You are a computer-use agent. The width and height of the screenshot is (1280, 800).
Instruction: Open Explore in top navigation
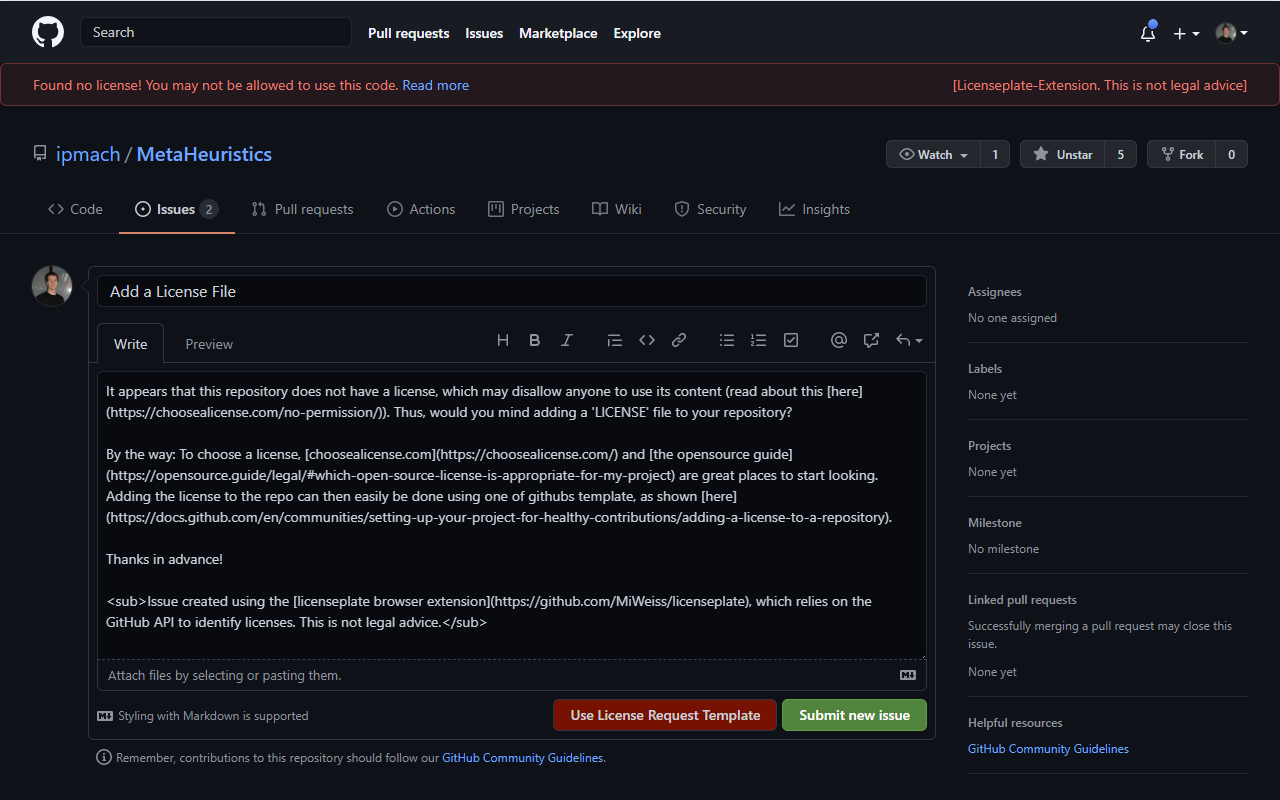637,33
